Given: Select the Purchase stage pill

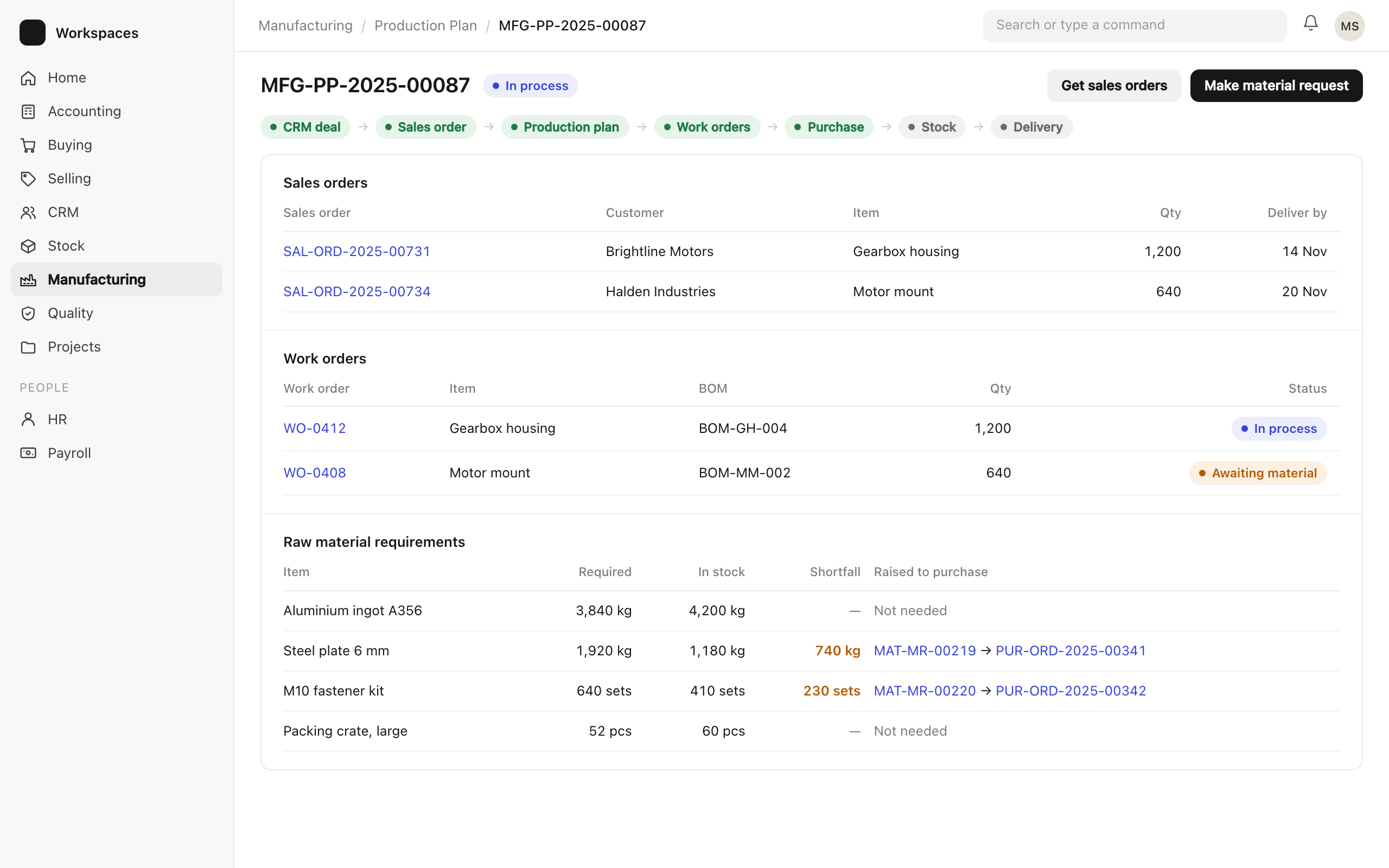Looking at the screenshot, I should point(829,127).
